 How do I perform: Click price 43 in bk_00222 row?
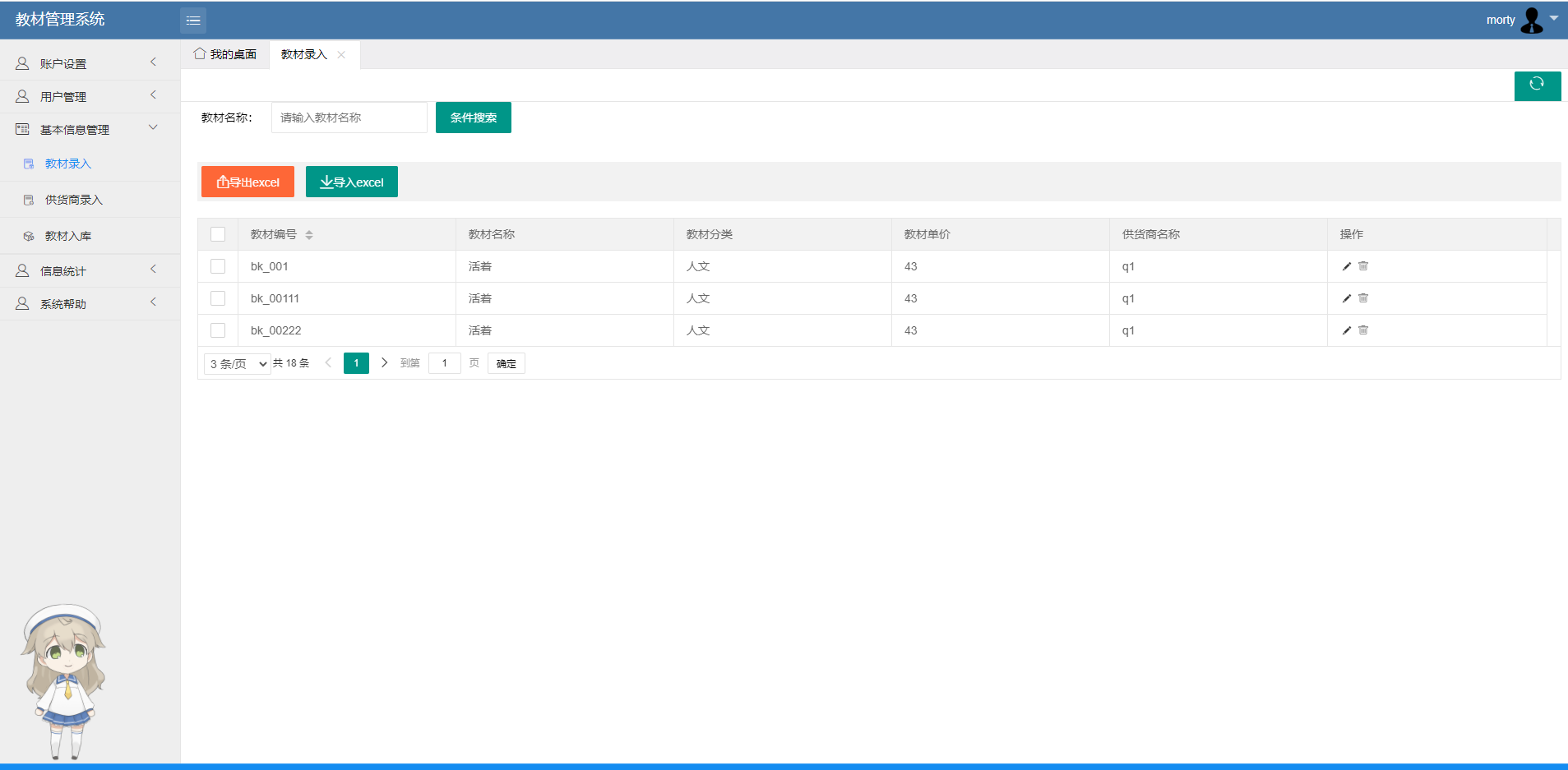pyautogui.click(x=911, y=330)
